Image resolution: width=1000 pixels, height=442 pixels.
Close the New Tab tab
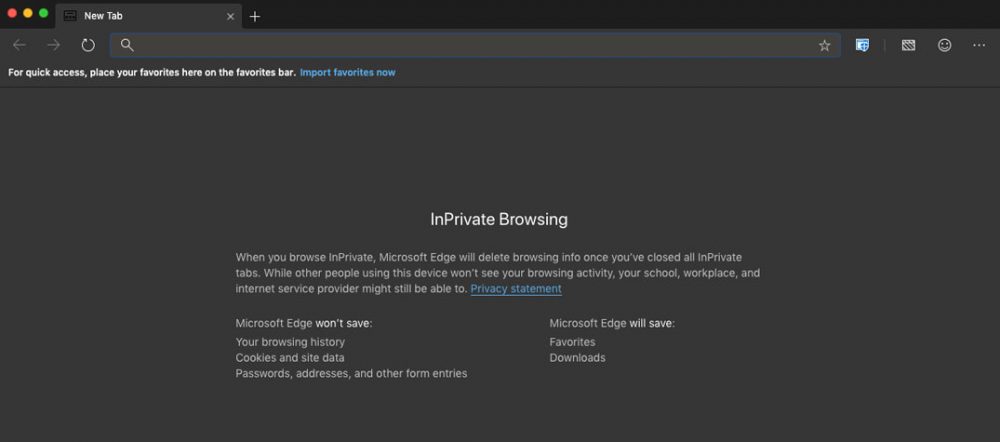[x=230, y=16]
